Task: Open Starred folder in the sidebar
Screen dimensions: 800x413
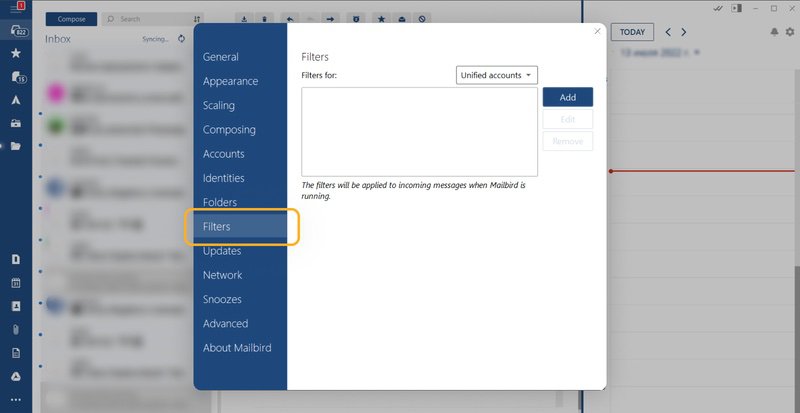Action: pyautogui.click(x=16, y=53)
